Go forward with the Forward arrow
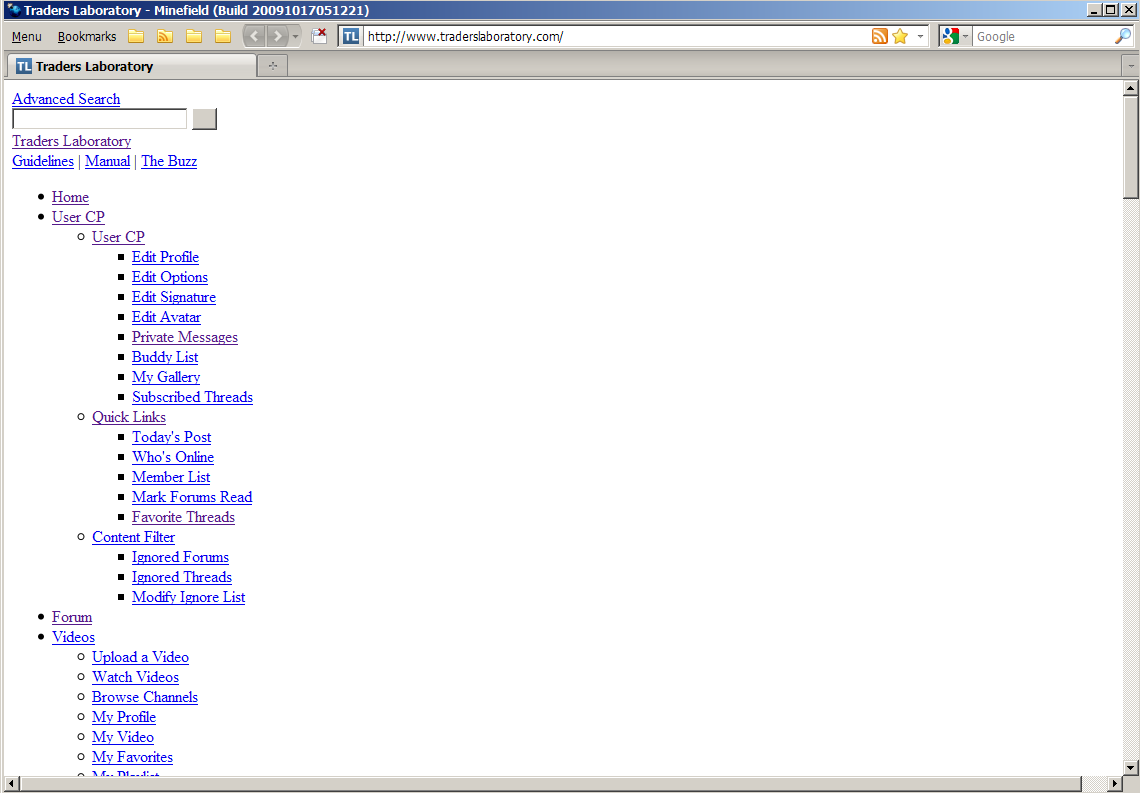Viewport: 1140px width, 793px height. pos(277,36)
